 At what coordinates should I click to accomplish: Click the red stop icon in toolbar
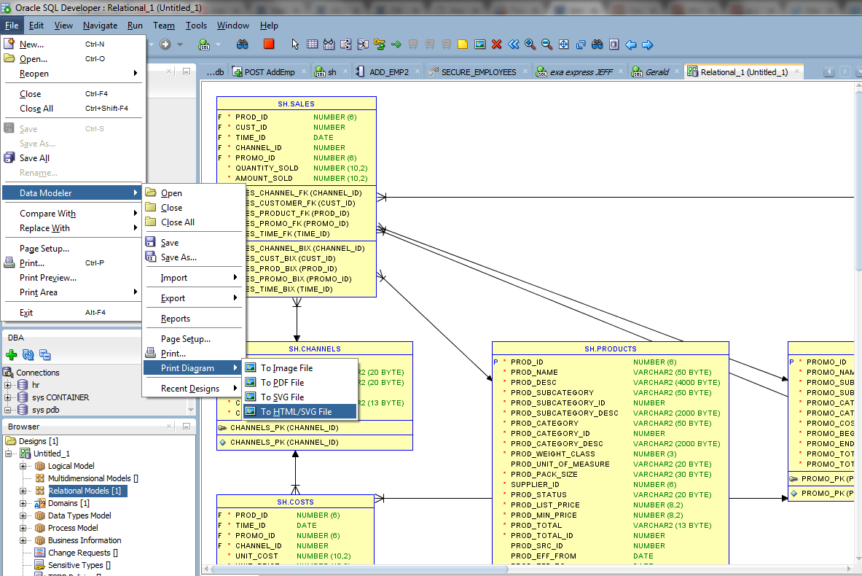pyautogui.click(x=267, y=44)
